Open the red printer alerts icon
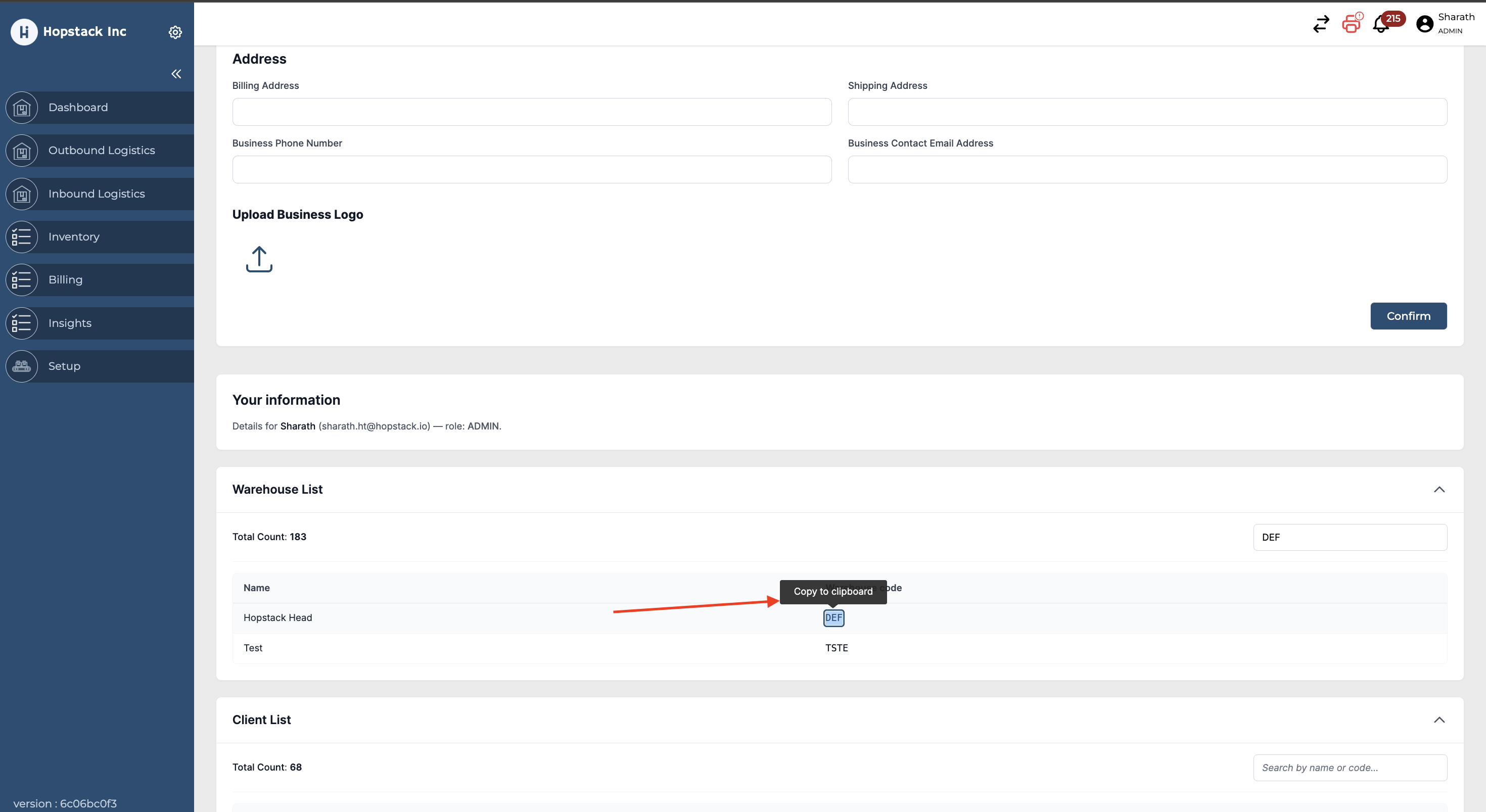The height and width of the screenshot is (812, 1486). 1351,24
